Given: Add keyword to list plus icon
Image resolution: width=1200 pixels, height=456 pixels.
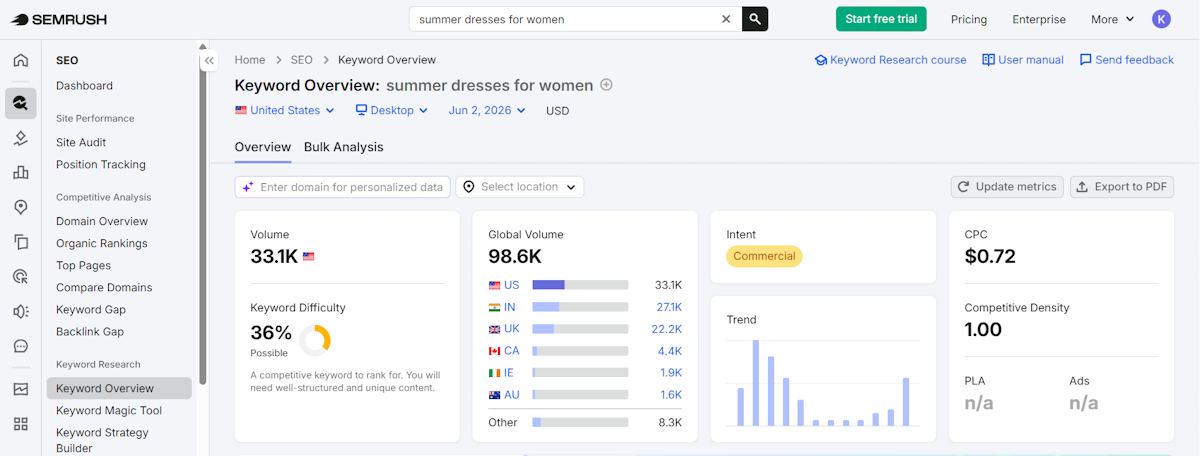Looking at the screenshot, I should click(606, 85).
